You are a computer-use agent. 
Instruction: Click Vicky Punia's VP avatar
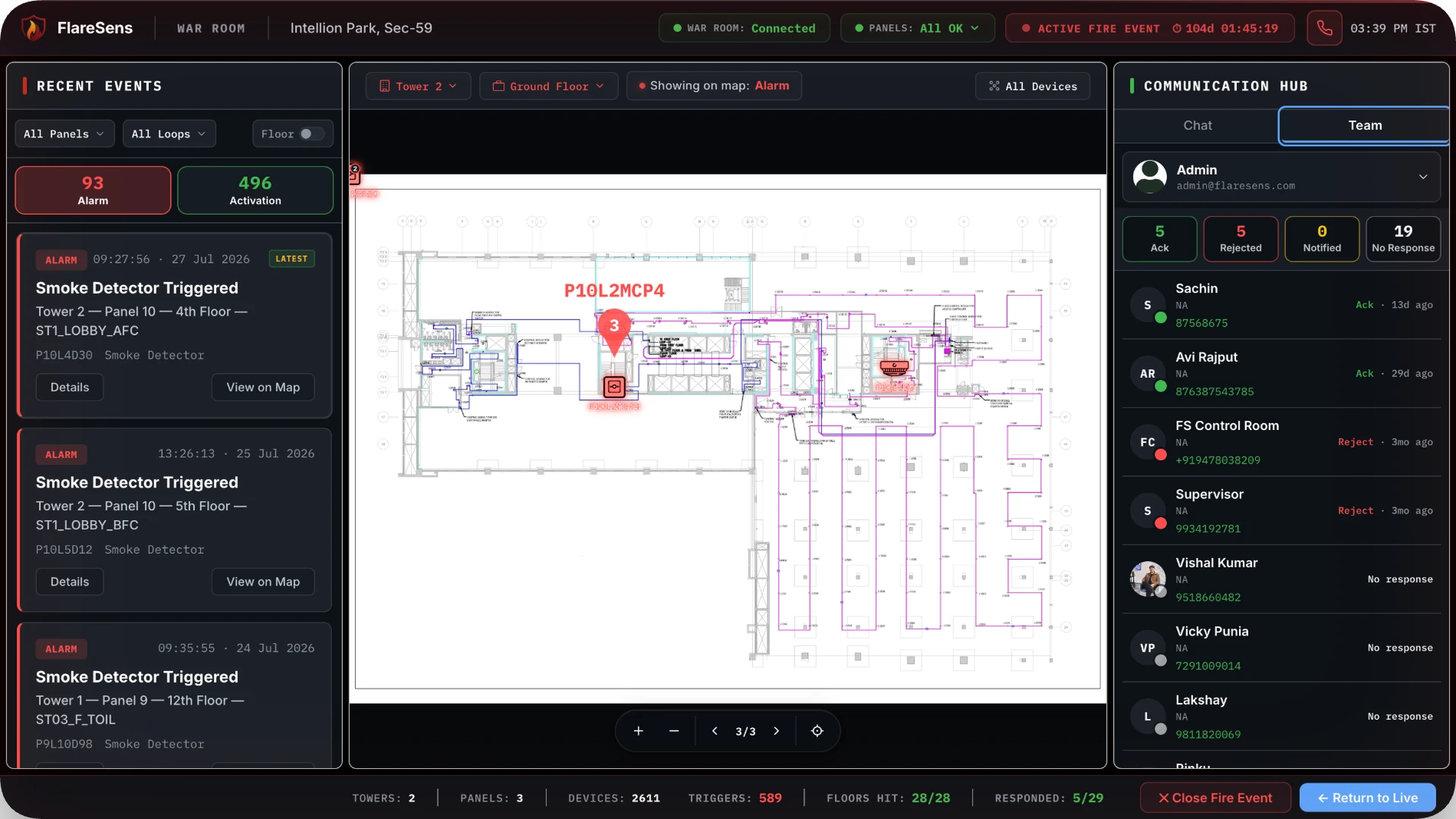point(1147,648)
